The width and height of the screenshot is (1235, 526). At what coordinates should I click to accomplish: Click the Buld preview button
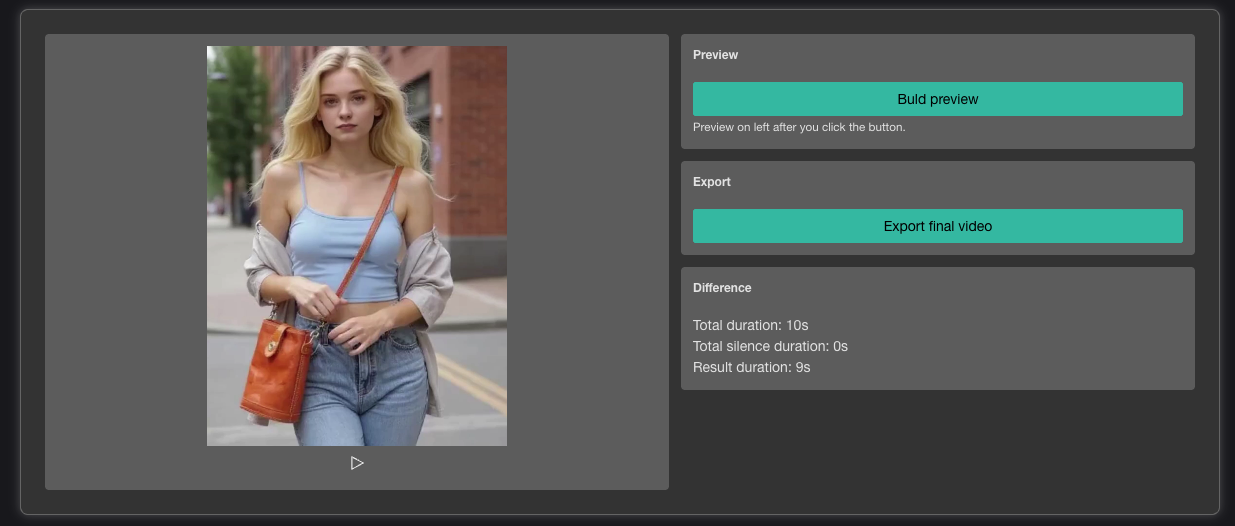click(x=937, y=99)
